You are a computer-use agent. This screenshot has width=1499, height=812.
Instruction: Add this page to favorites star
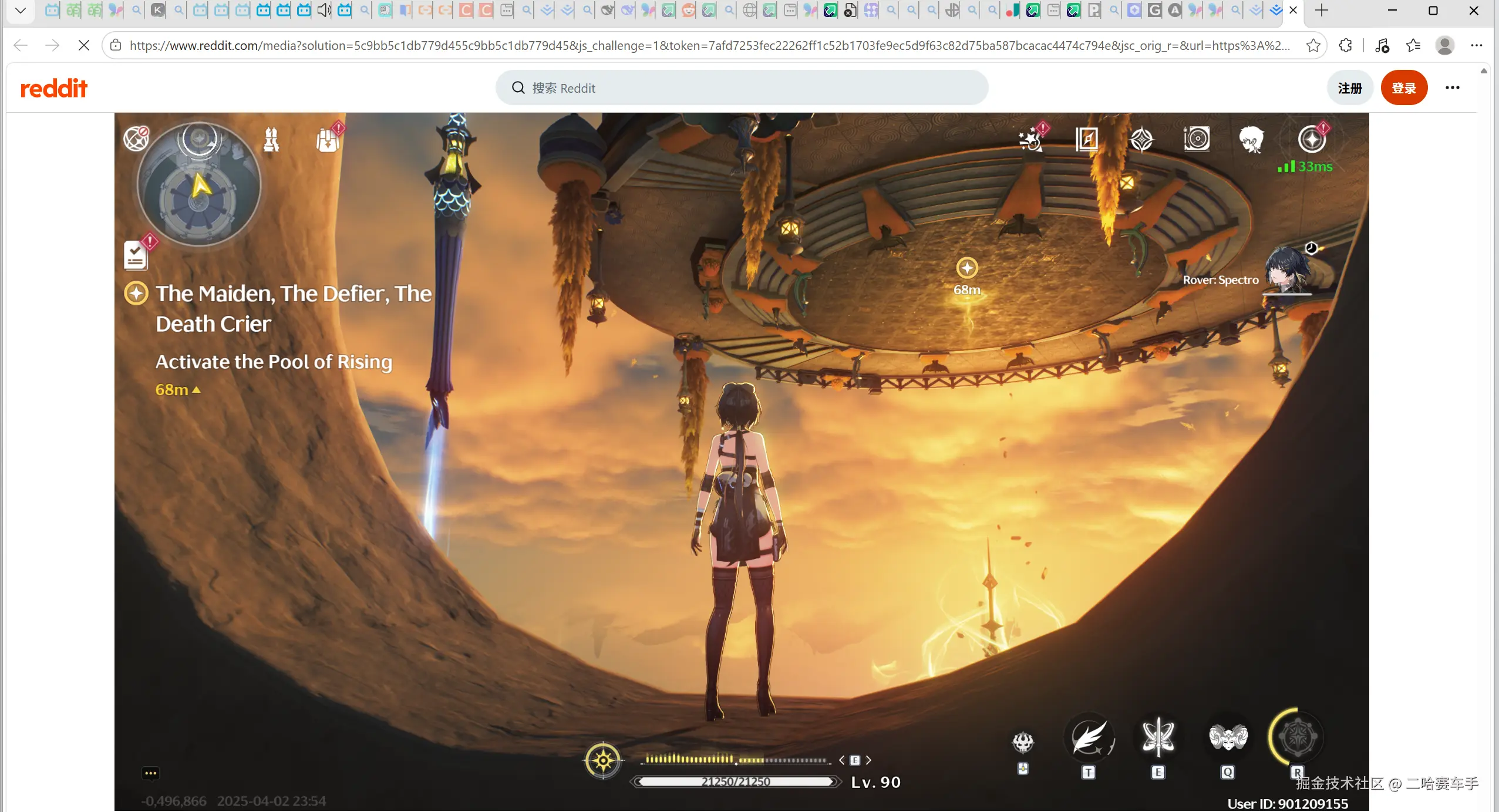tap(1313, 45)
